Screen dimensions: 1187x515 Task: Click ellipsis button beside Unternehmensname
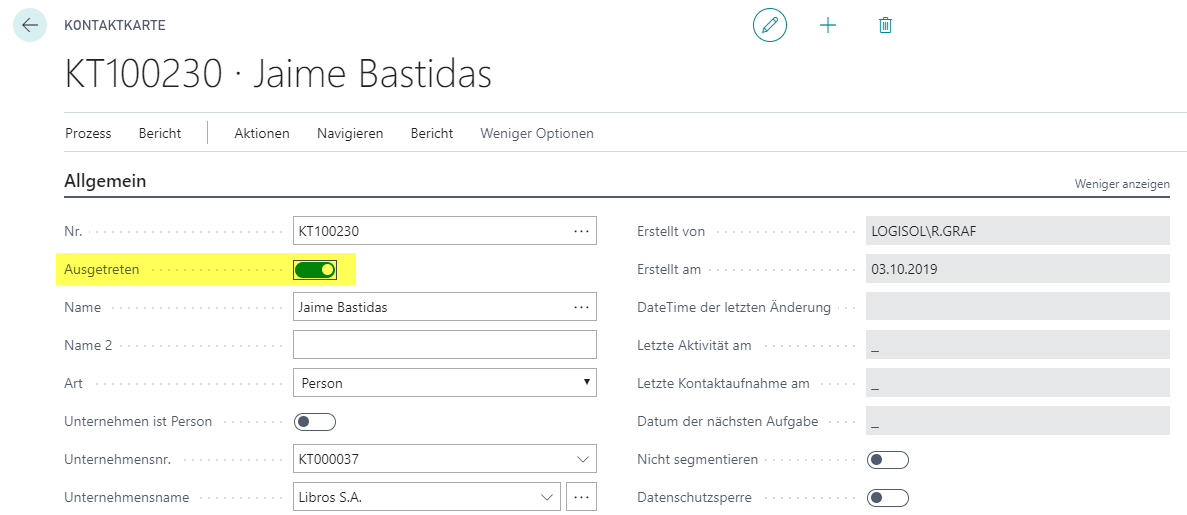point(581,497)
